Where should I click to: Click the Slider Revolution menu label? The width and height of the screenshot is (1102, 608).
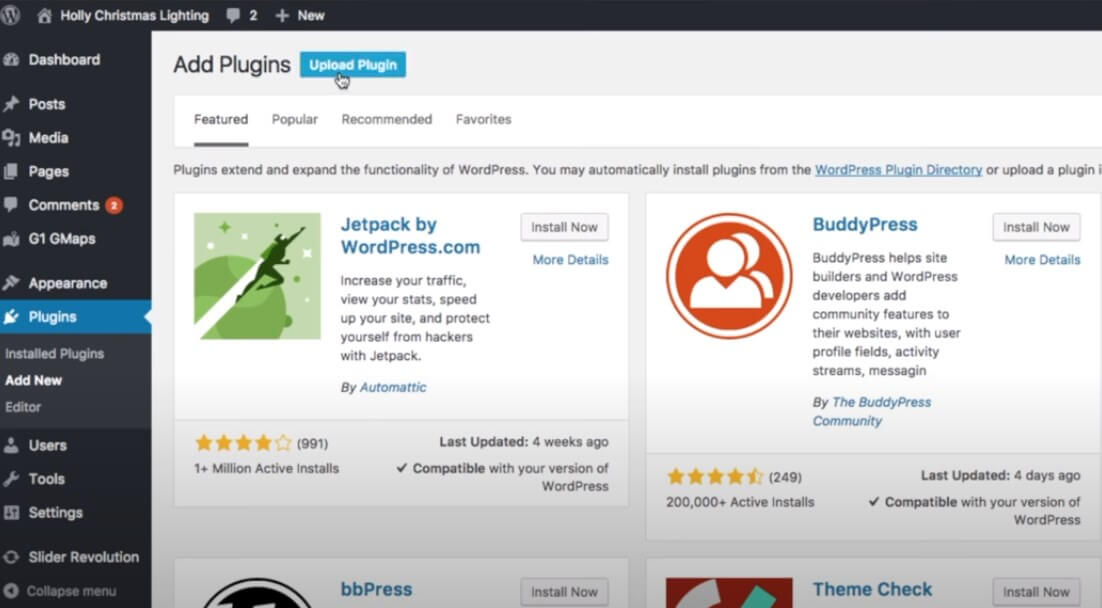84,557
